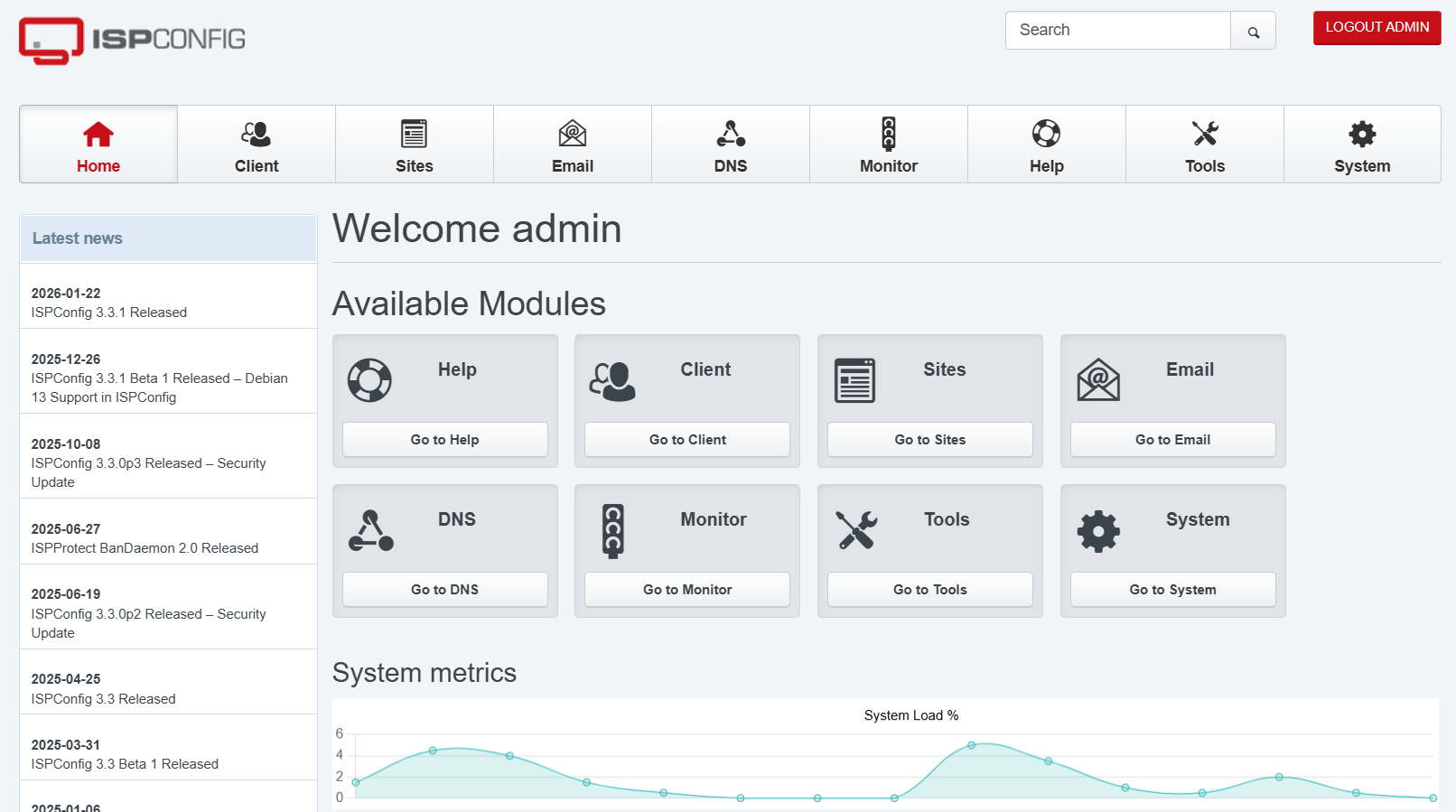The height and width of the screenshot is (812, 1456).
Task: Switch to the Sites navigation tab
Action: (415, 145)
